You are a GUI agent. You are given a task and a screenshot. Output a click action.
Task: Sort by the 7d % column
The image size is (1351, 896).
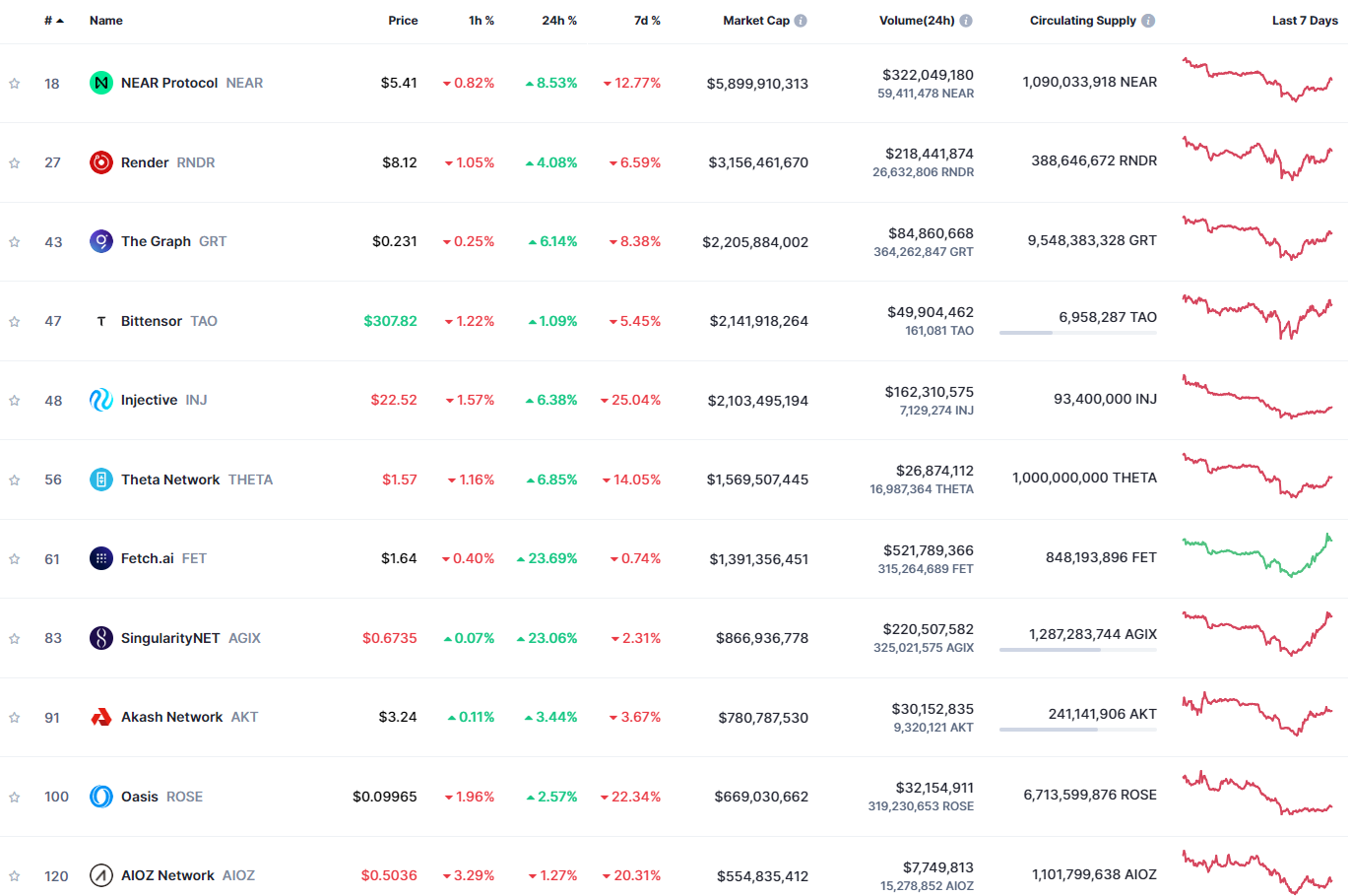point(647,21)
